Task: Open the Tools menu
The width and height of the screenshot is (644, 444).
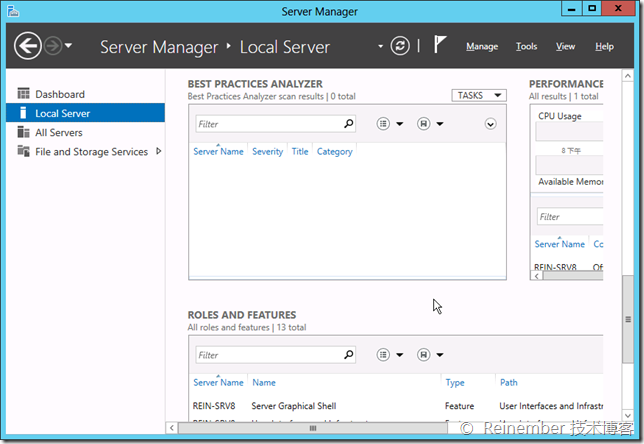Action: click(x=526, y=47)
